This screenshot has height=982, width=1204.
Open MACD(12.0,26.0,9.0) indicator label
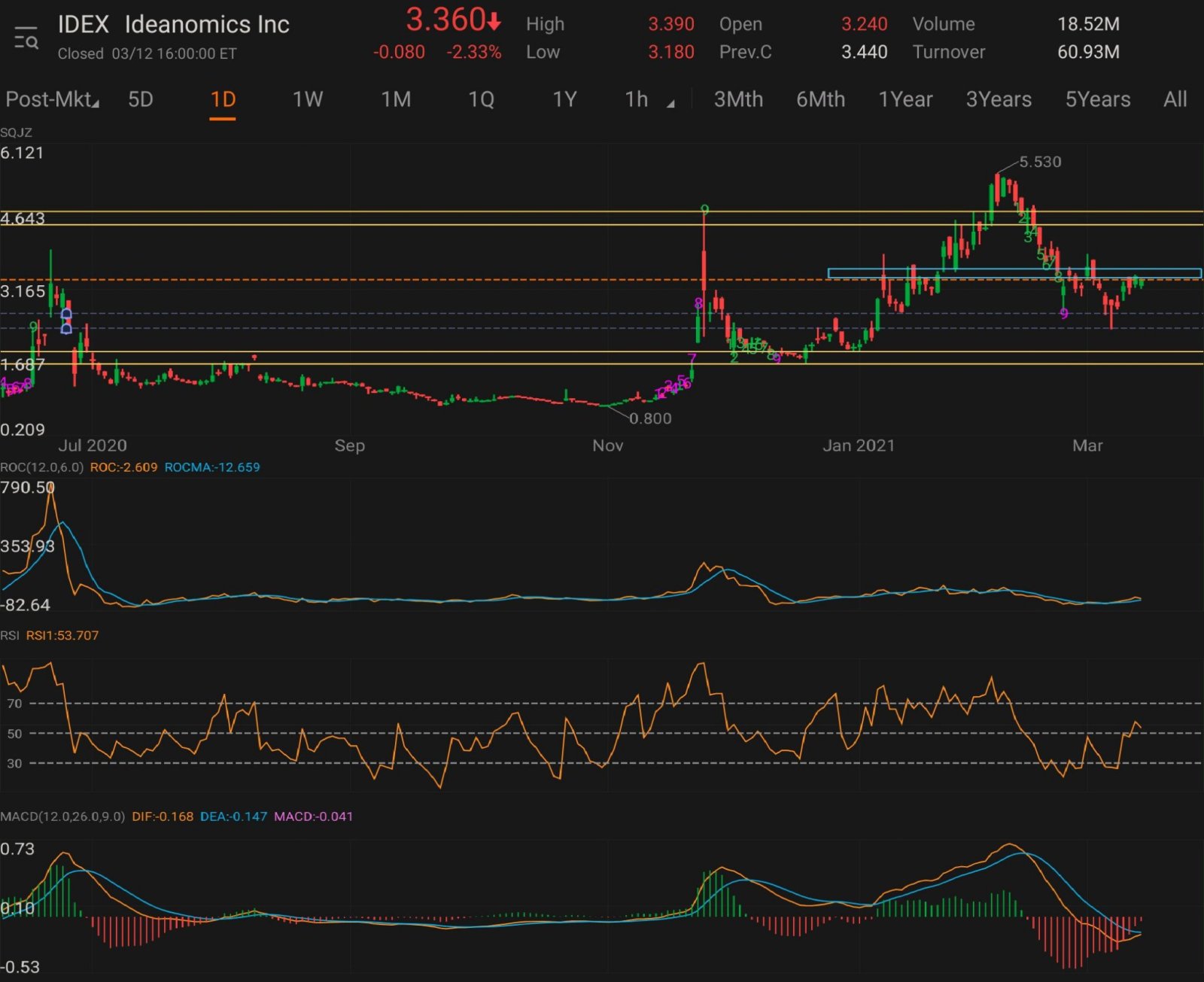pyautogui.click(x=62, y=816)
